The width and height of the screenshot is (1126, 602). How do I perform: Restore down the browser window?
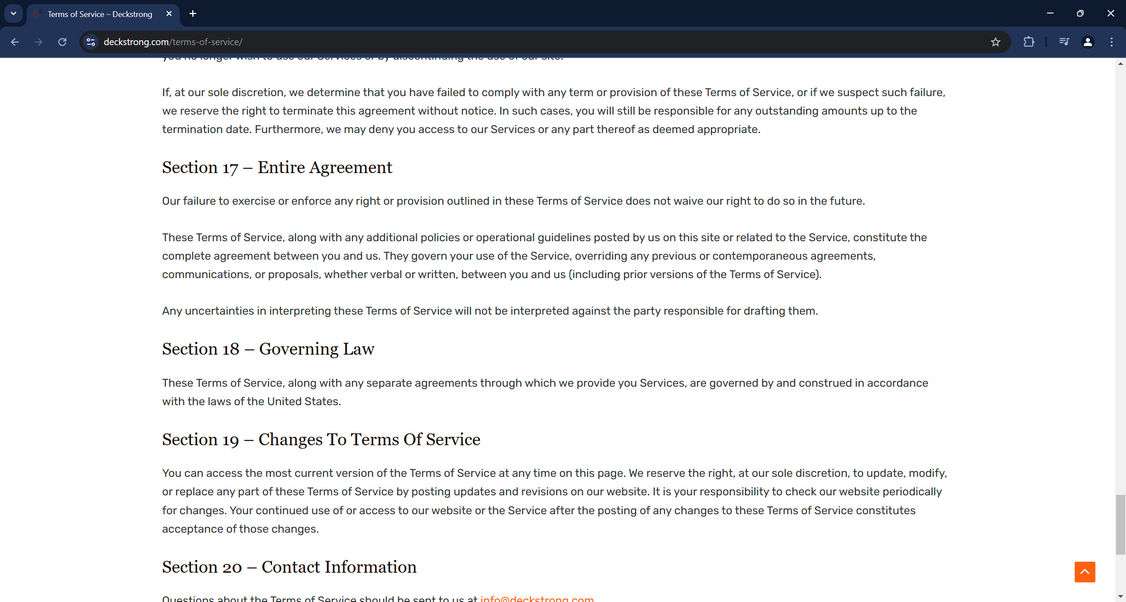[1080, 14]
